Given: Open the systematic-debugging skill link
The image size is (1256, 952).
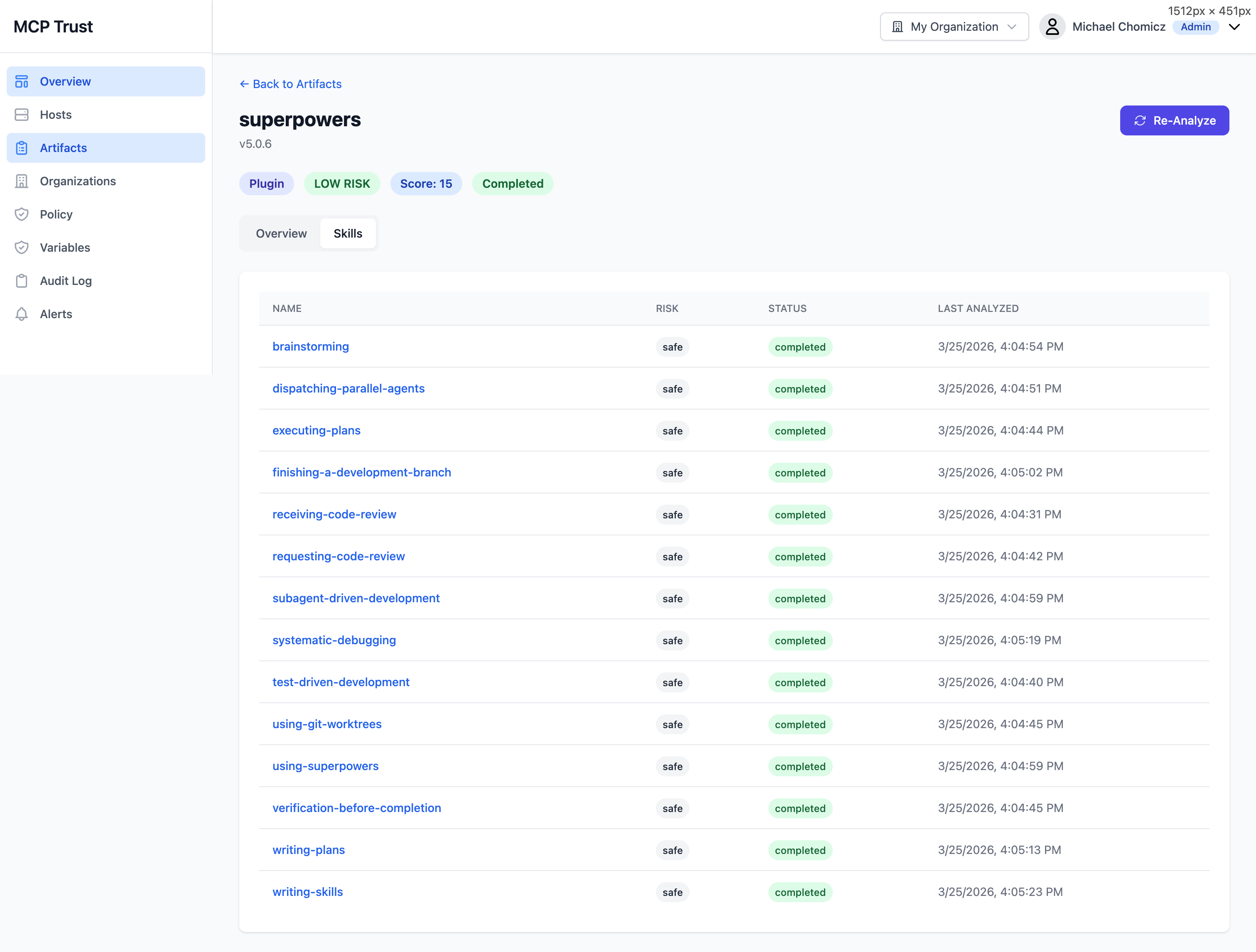Looking at the screenshot, I should coord(334,640).
